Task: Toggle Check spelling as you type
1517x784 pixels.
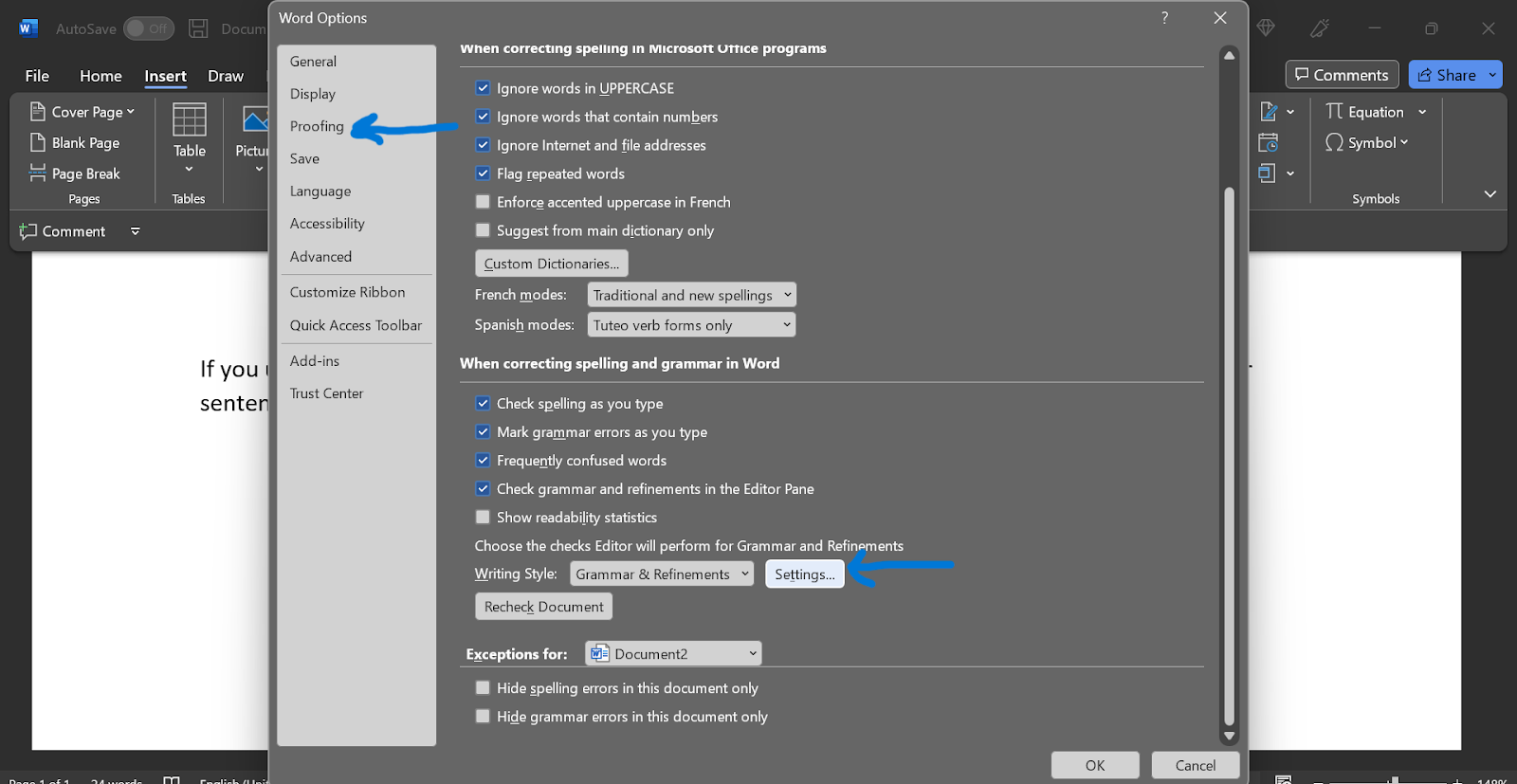Action: coord(483,404)
